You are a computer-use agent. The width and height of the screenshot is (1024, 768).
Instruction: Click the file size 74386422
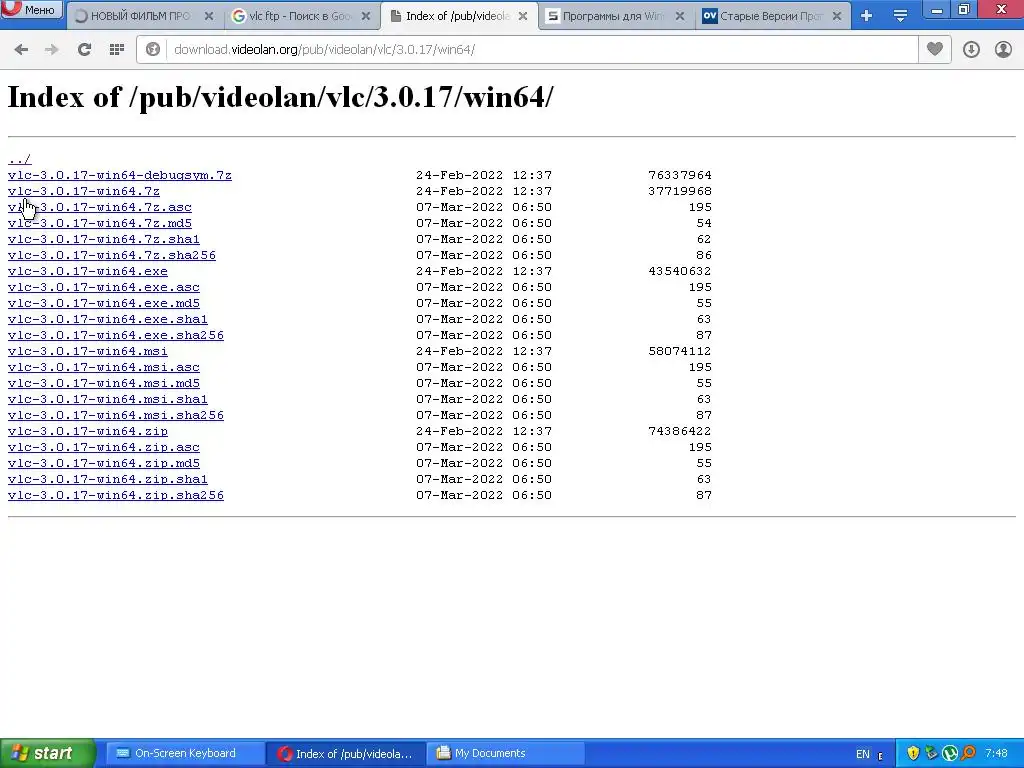(x=680, y=431)
